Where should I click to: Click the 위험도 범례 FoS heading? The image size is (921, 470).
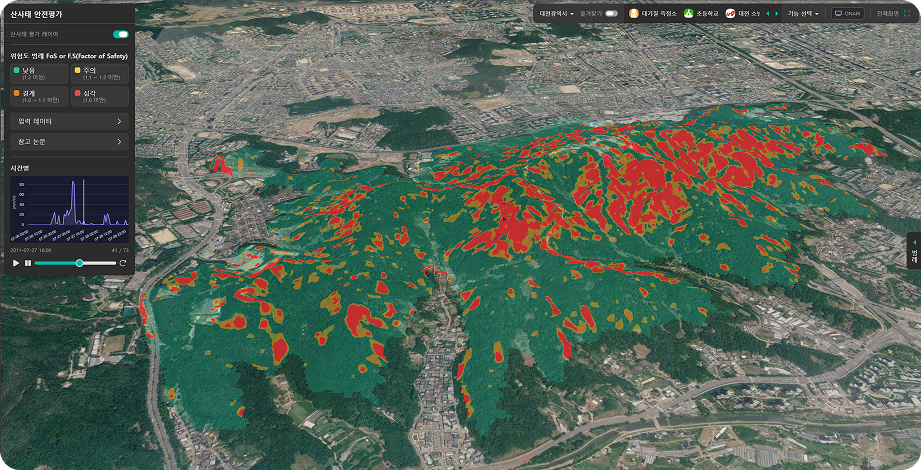point(69,56)
